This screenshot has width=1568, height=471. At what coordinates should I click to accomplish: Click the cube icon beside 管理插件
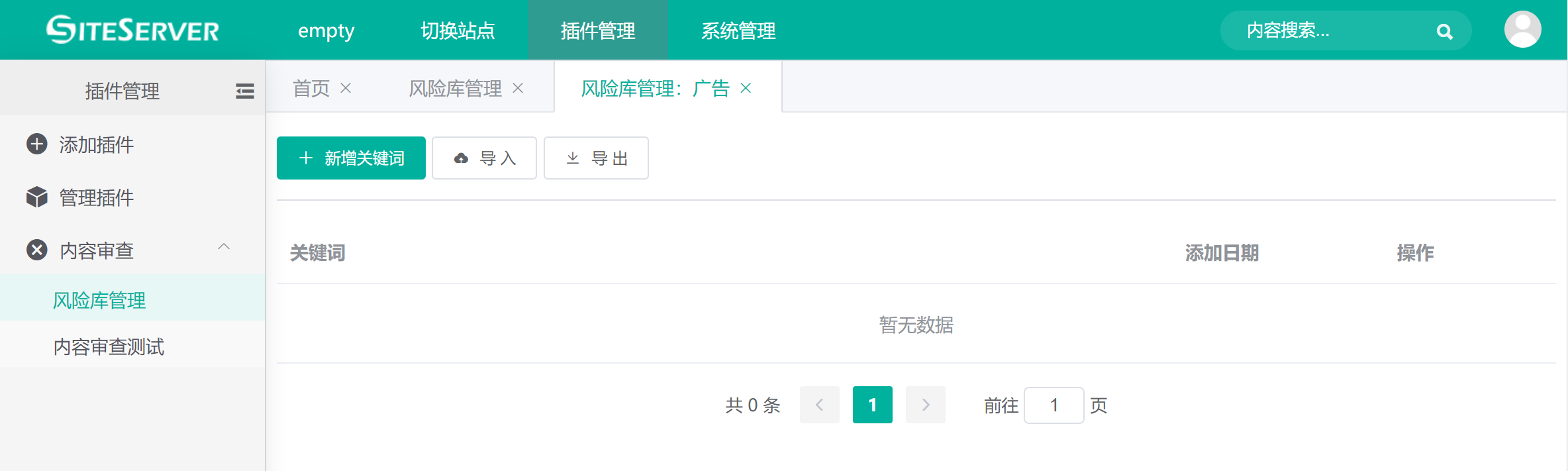coord(37,197)
